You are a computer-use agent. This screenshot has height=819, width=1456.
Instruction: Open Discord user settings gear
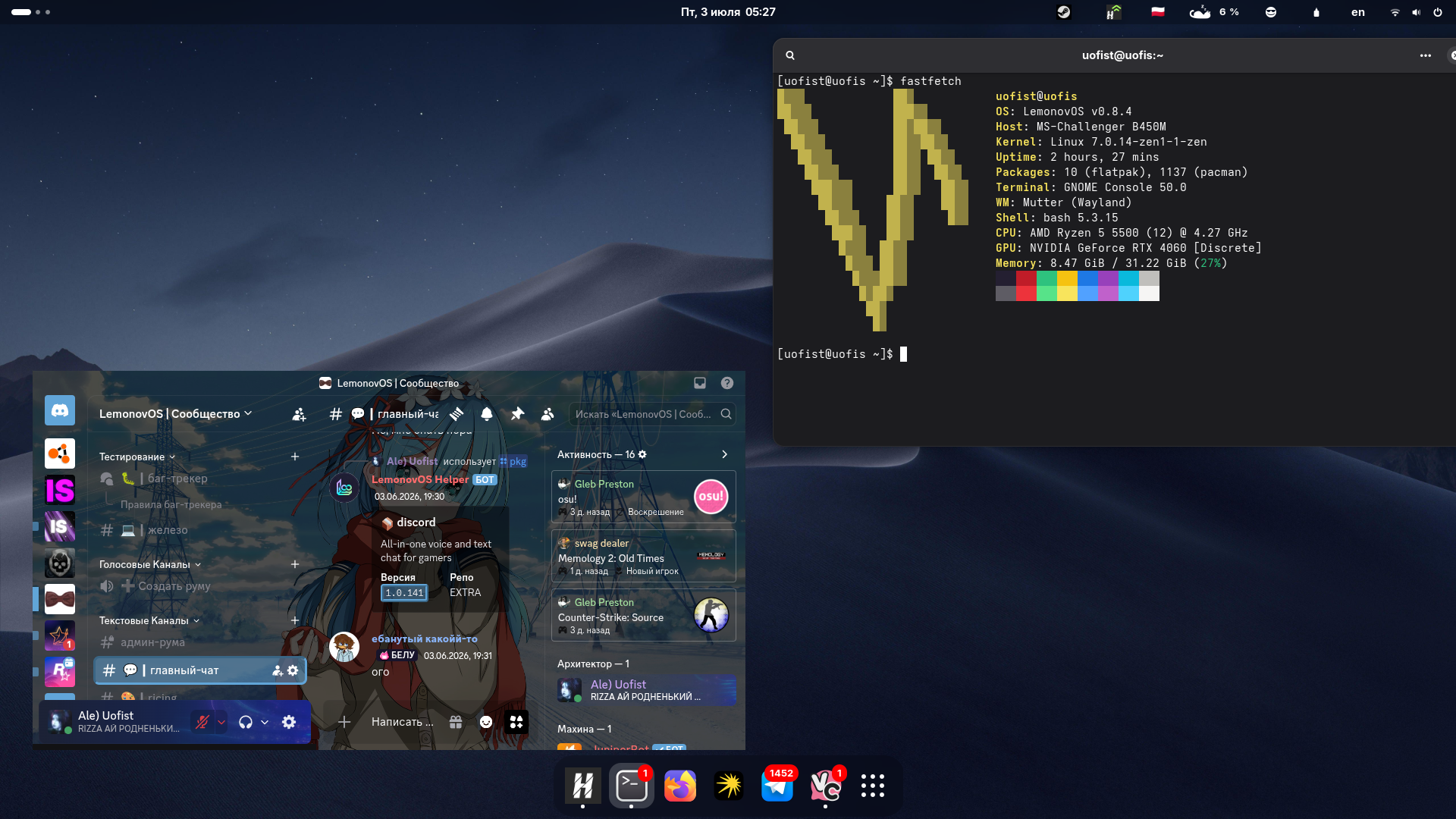coord(289,722)
